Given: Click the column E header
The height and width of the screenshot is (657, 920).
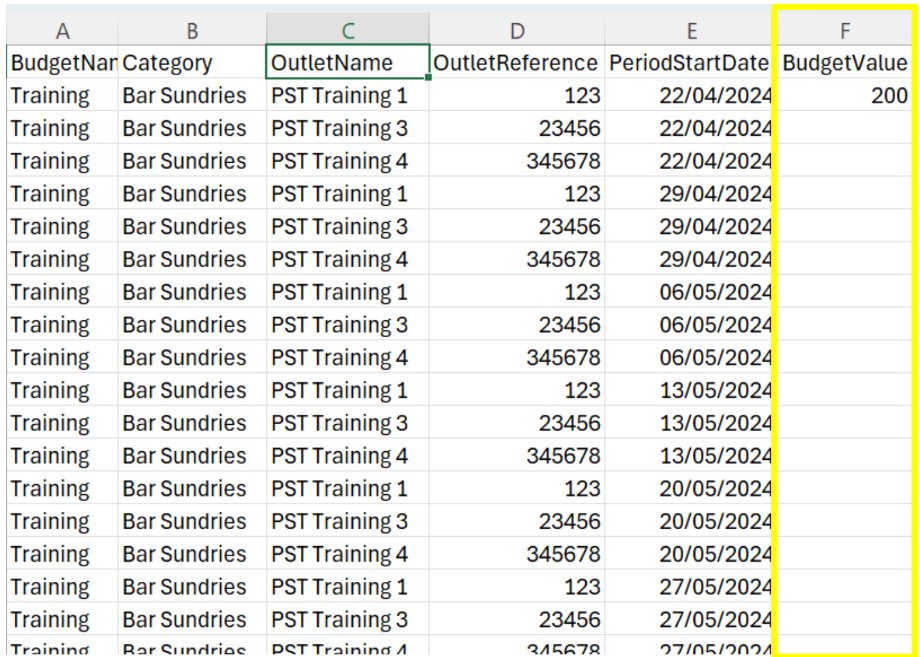Looking at the screenshot, I should tap(690, 30).
